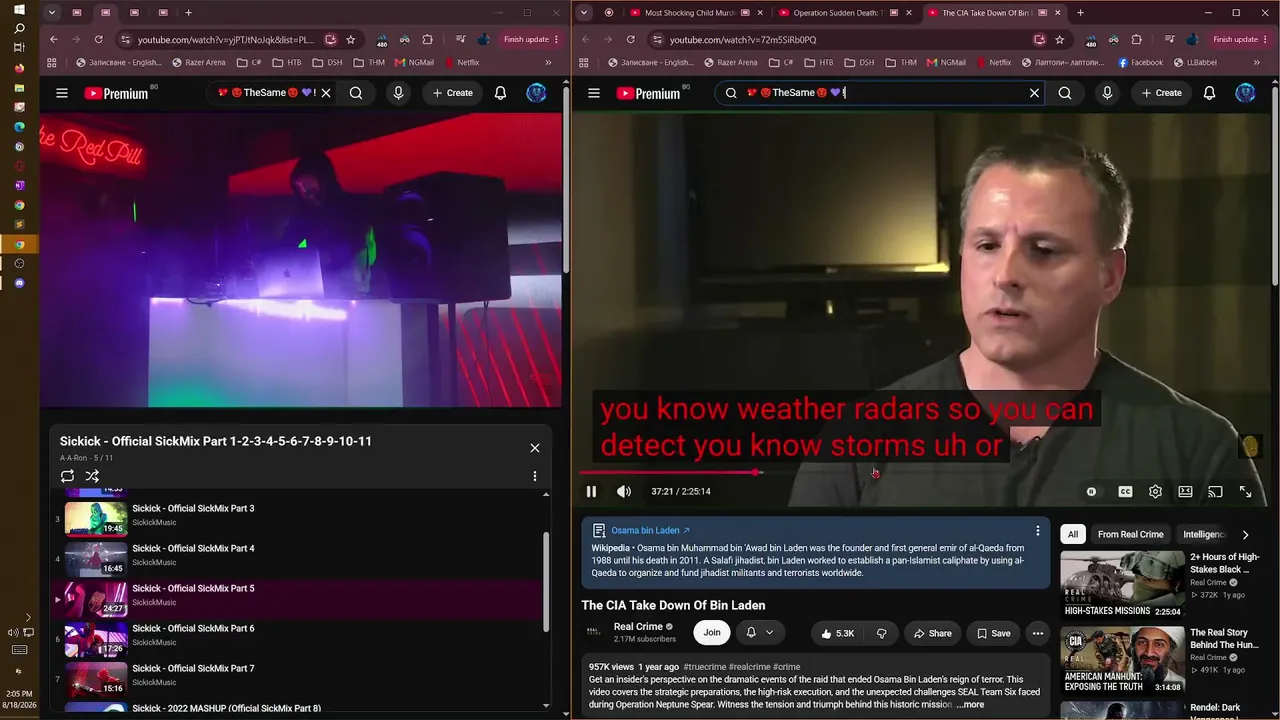1280x720 pixels.
Task: Play 'Sickick - Official SickMix Part 4'
Action: click(x=193, y=548)
